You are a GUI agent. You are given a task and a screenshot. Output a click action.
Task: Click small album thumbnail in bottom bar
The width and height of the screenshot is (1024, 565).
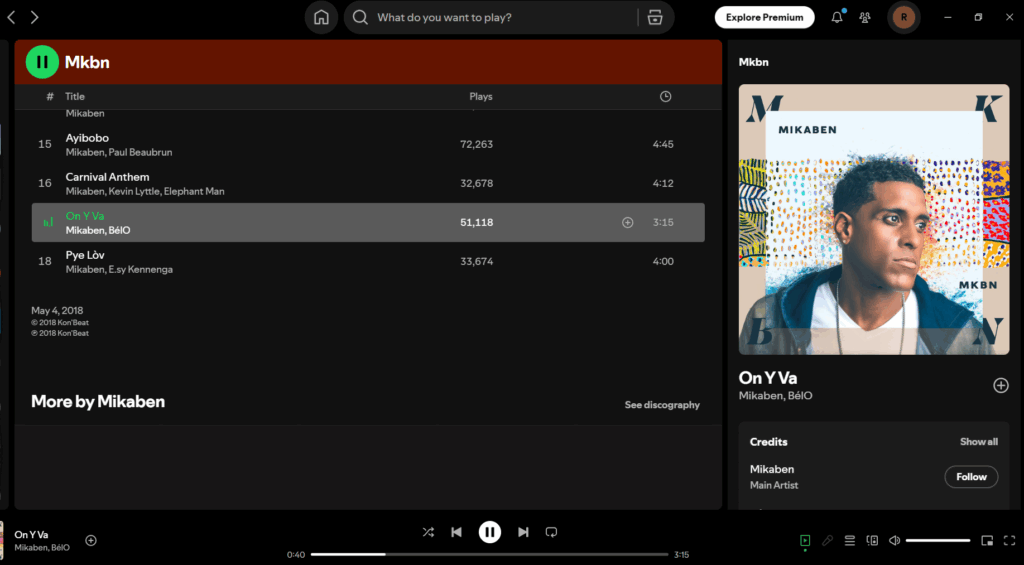[x=2, y=540]
